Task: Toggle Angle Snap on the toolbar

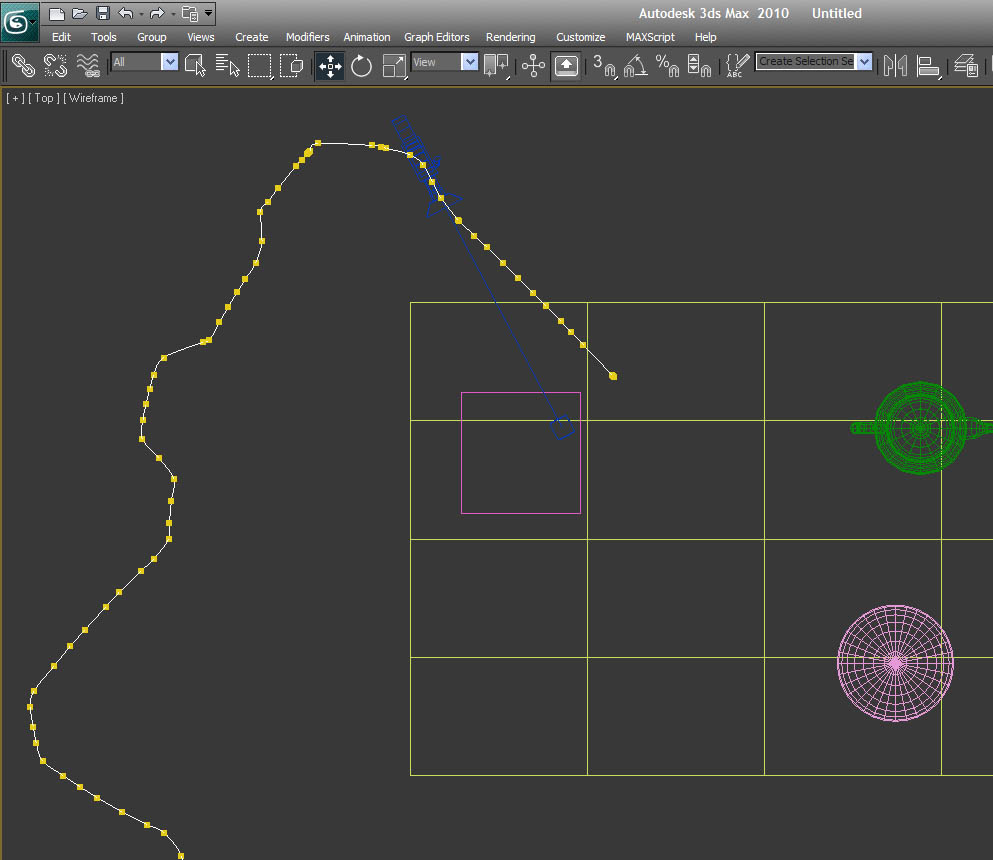Action: (x=635, y=66)
